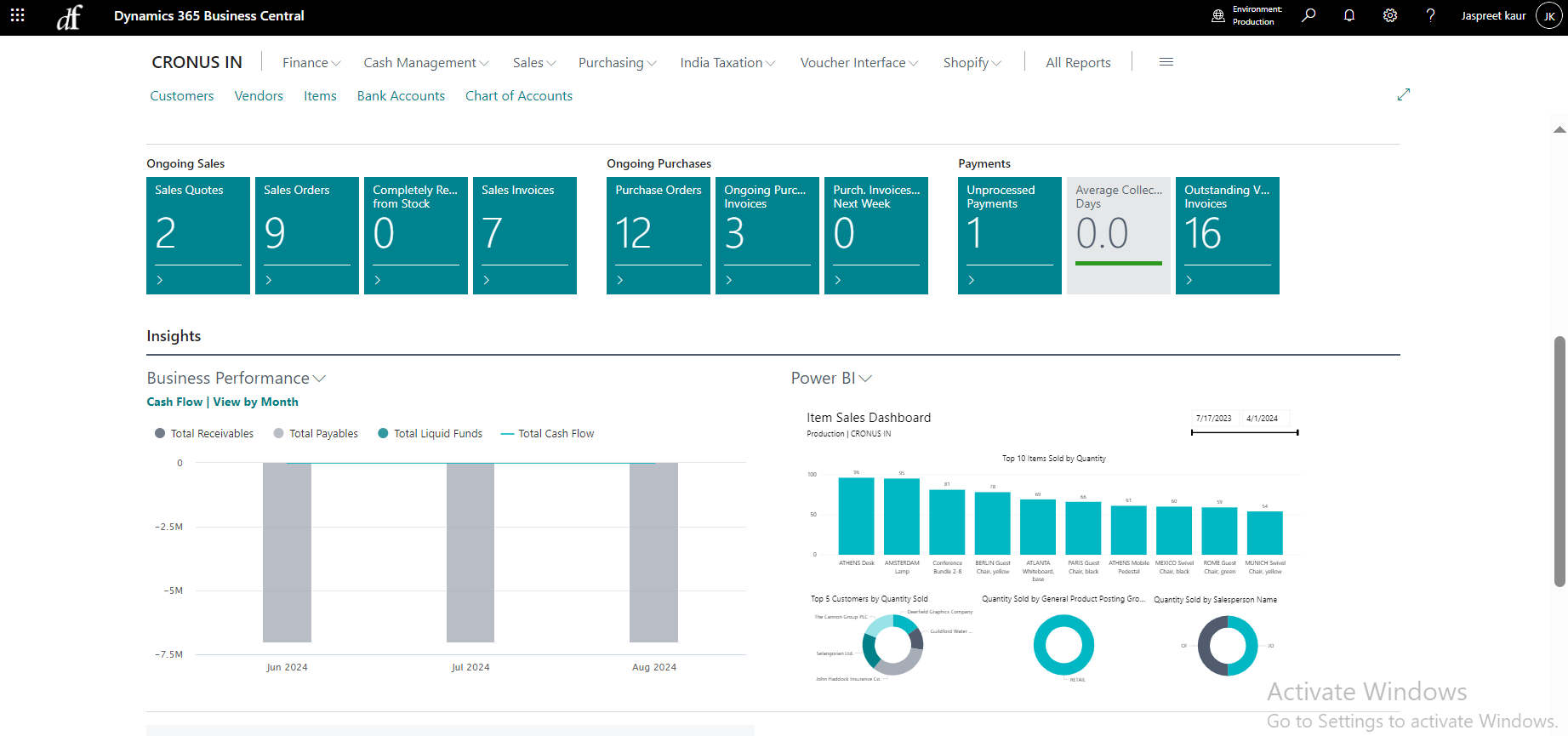The image size is (1568, 736).
Task: Open the notifications bell
Action: tap(1349, 15)
